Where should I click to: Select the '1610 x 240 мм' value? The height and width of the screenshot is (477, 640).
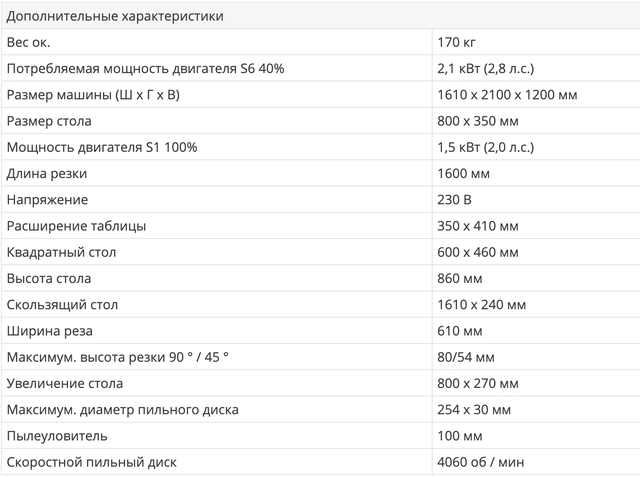click(481, 305)
